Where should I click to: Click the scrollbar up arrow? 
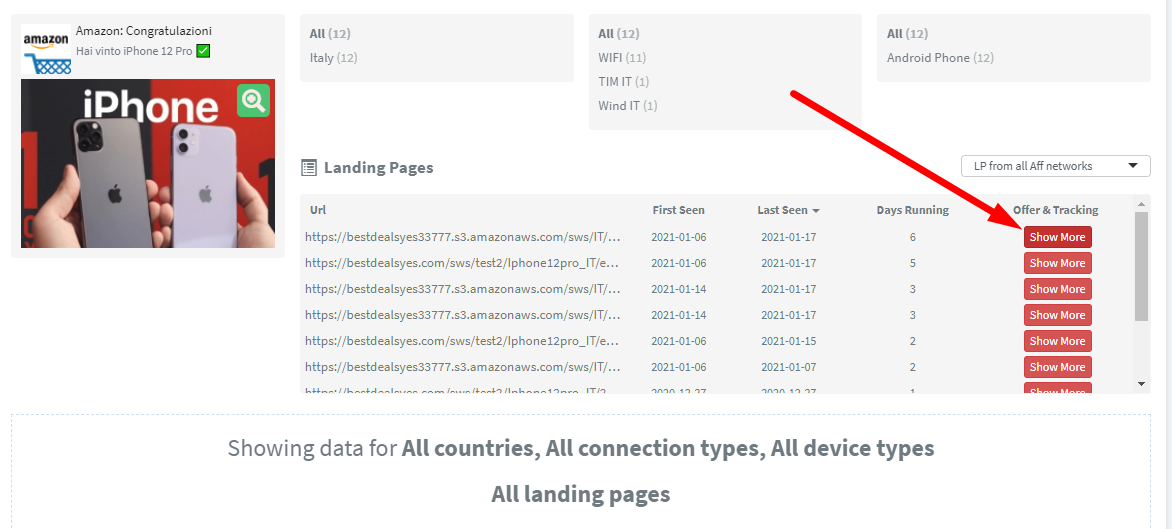[1141, 204]
